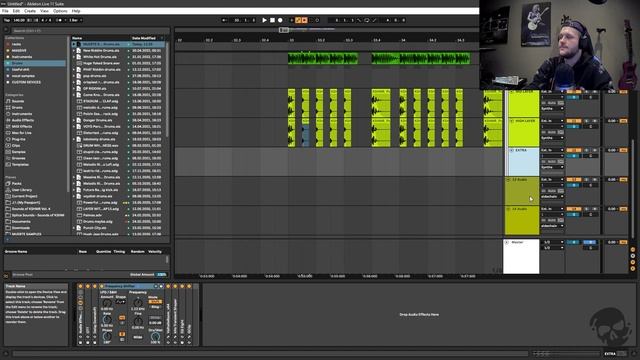Turn the Frequency Shifter Dry/Wet knob
640x360 pixels.
155,337
